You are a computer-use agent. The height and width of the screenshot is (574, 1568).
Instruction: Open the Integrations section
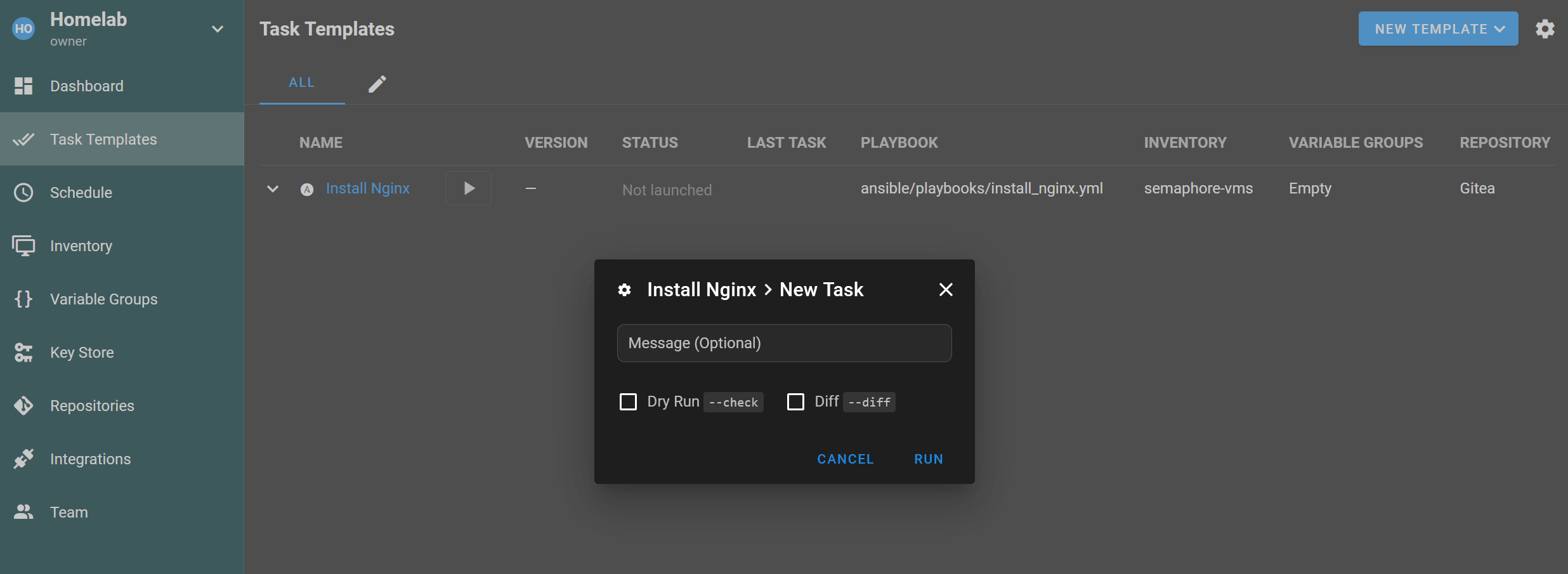90,459
